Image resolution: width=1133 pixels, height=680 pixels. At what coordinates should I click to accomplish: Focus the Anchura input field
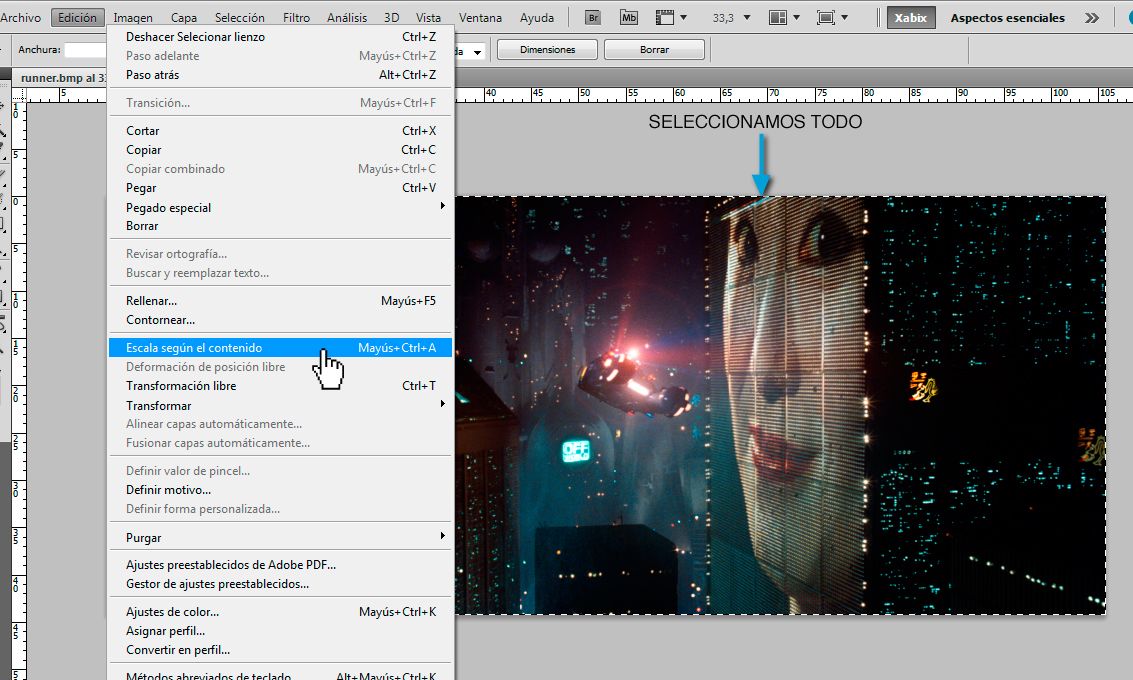(x=86, y=50)
